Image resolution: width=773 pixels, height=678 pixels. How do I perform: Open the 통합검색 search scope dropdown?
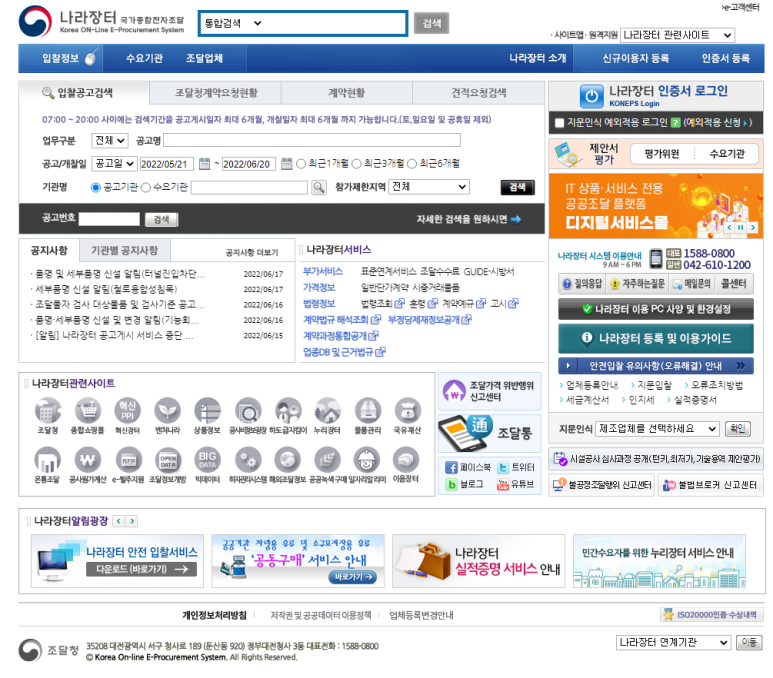(233, 23)
